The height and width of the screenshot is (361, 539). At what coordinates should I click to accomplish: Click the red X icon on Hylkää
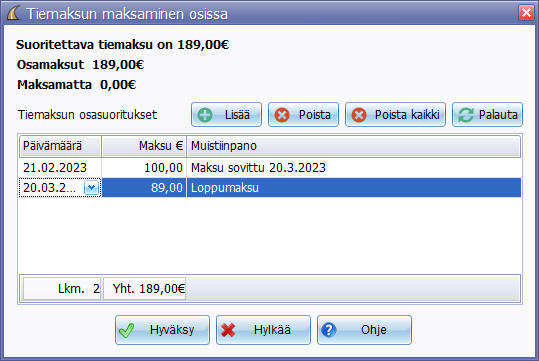tap(228, 330)
